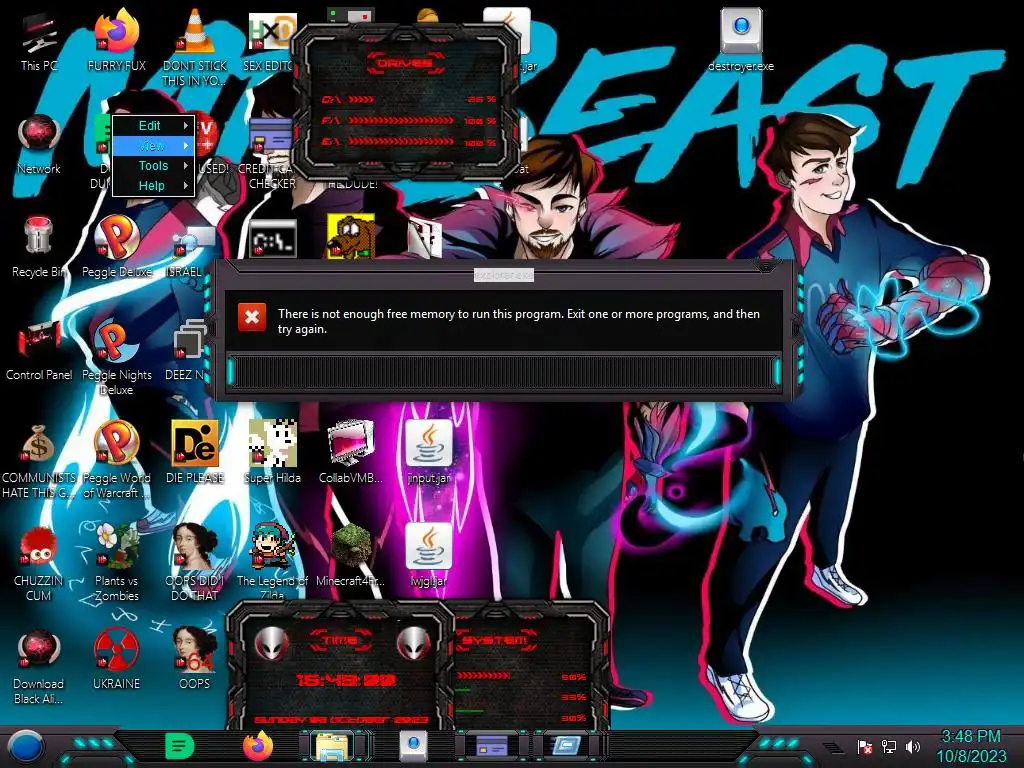
Task: Select the destroyer.exe desktop icon
Action: point(741,39)
